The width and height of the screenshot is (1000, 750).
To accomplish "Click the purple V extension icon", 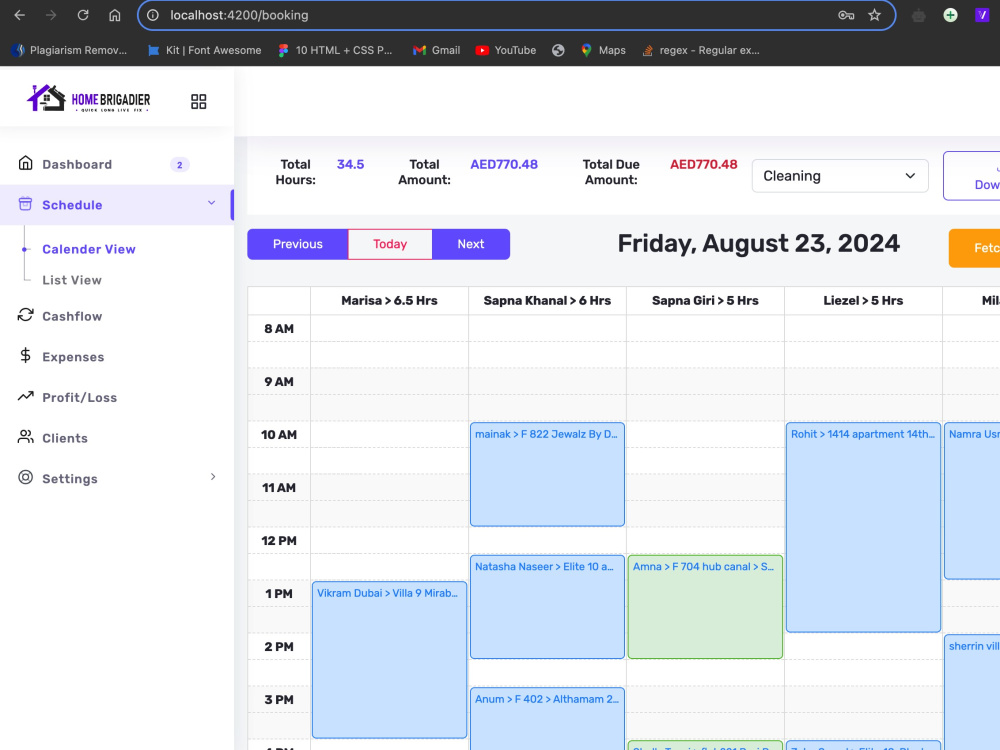I will (982, 15).
